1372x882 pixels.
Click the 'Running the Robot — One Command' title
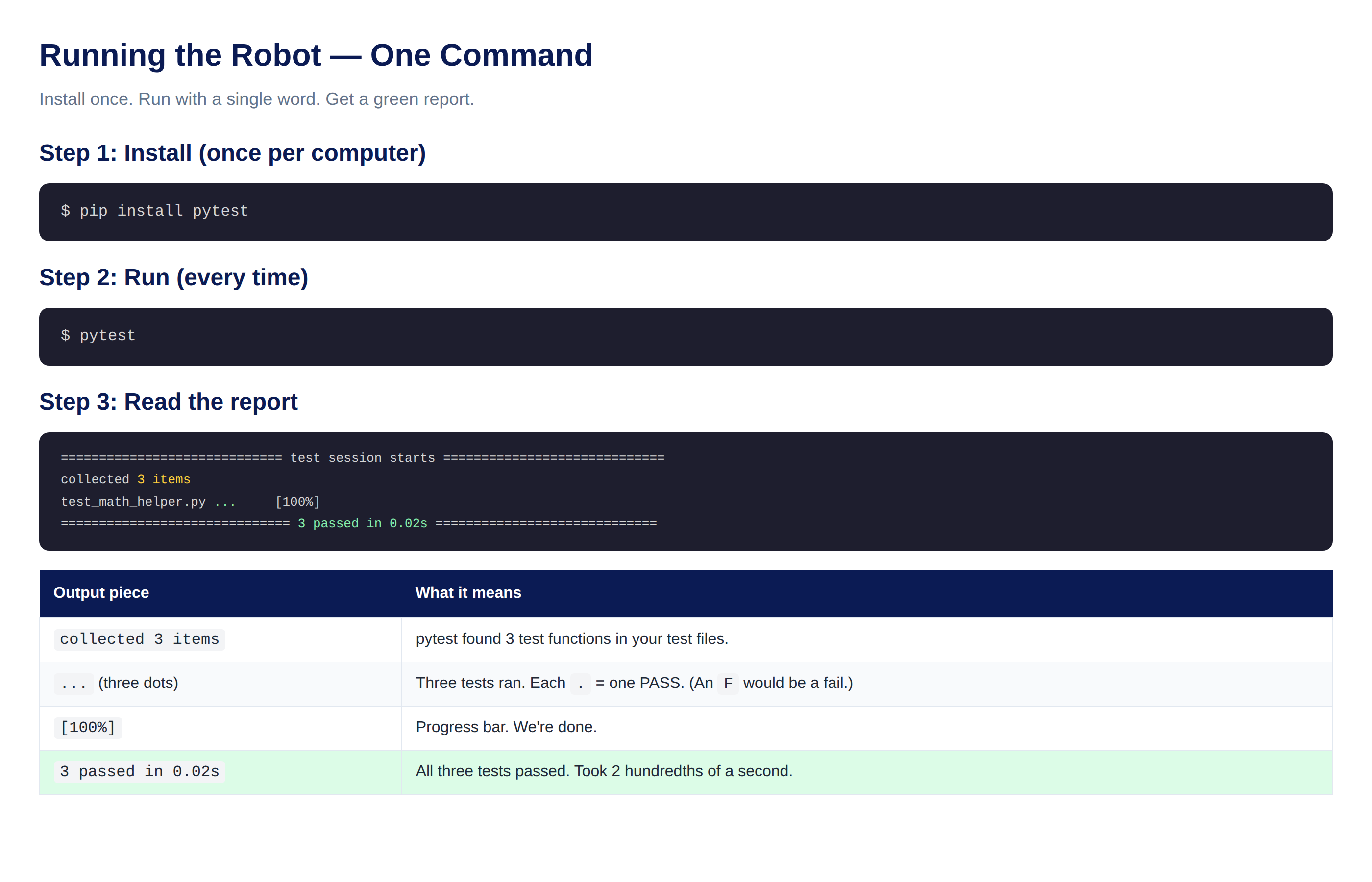point(316,55)
